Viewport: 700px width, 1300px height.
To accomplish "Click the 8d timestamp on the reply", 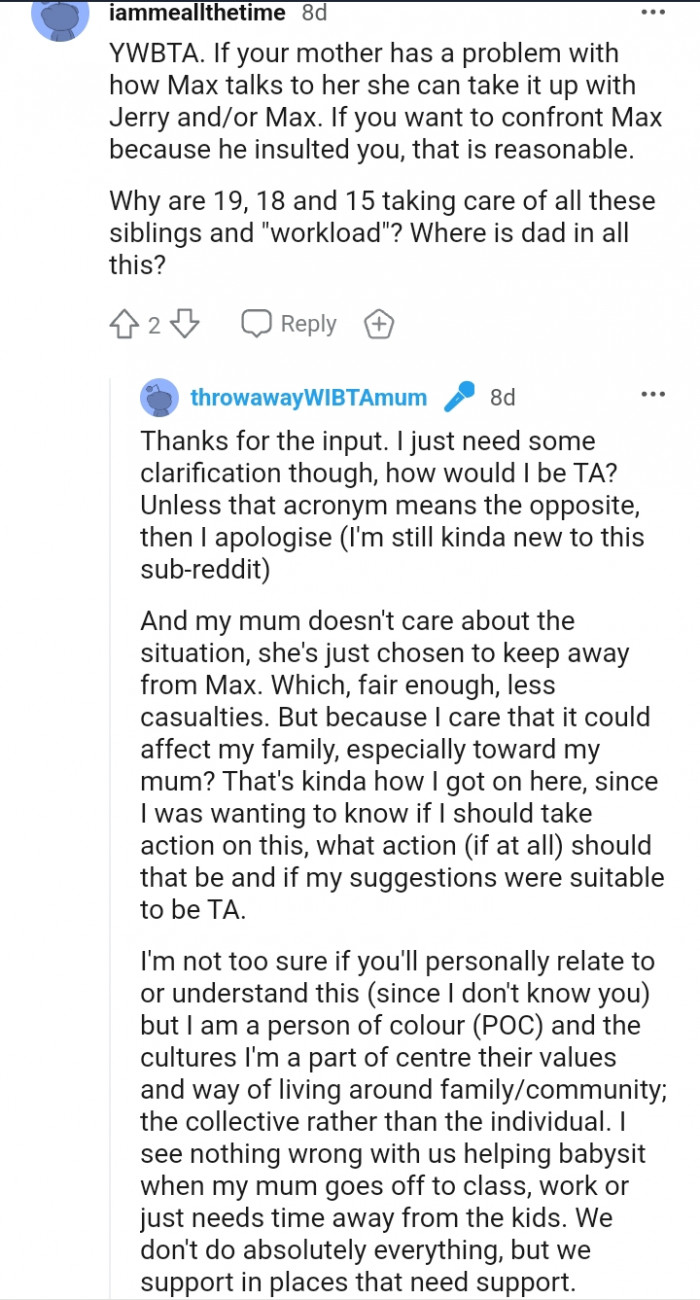I will [x=503, y=397].
